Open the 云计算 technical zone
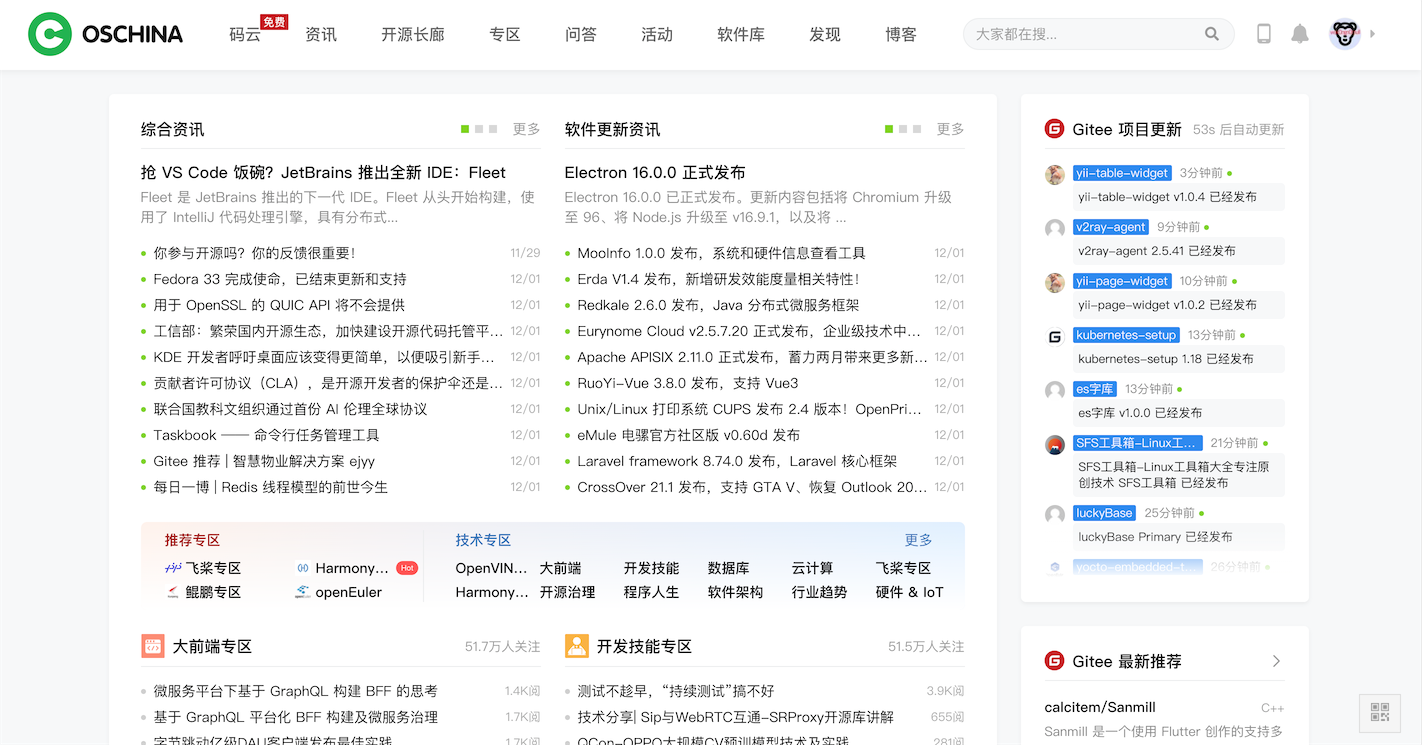The image size is (1422, 745). point(813,568)
